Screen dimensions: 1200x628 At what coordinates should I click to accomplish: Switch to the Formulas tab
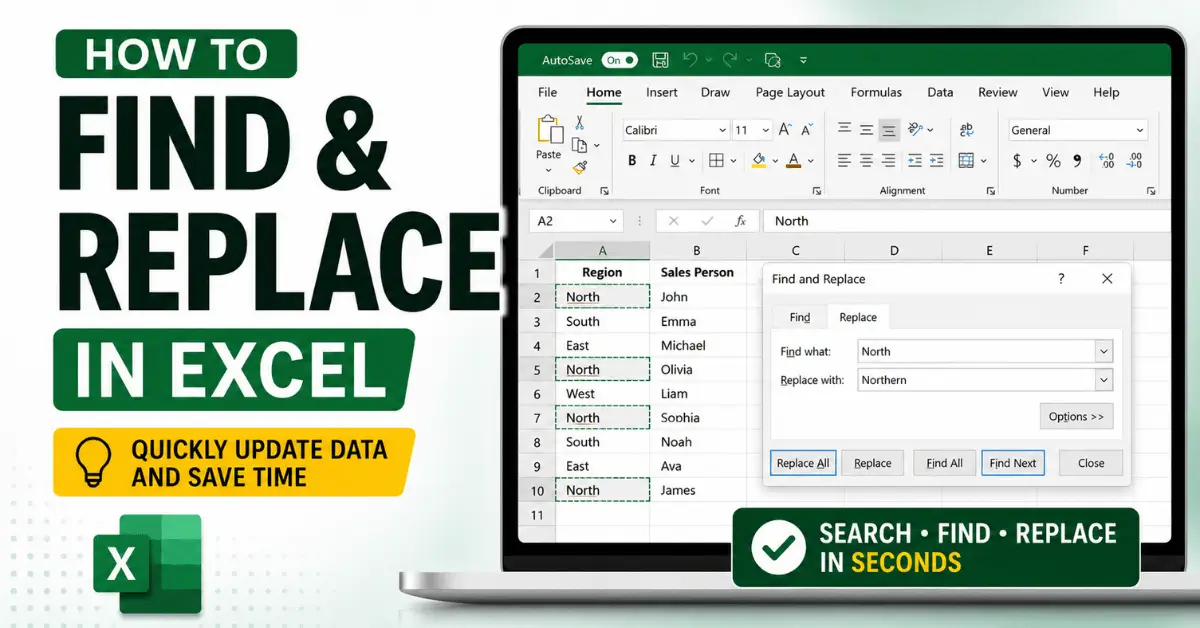(x=876, y=92)
